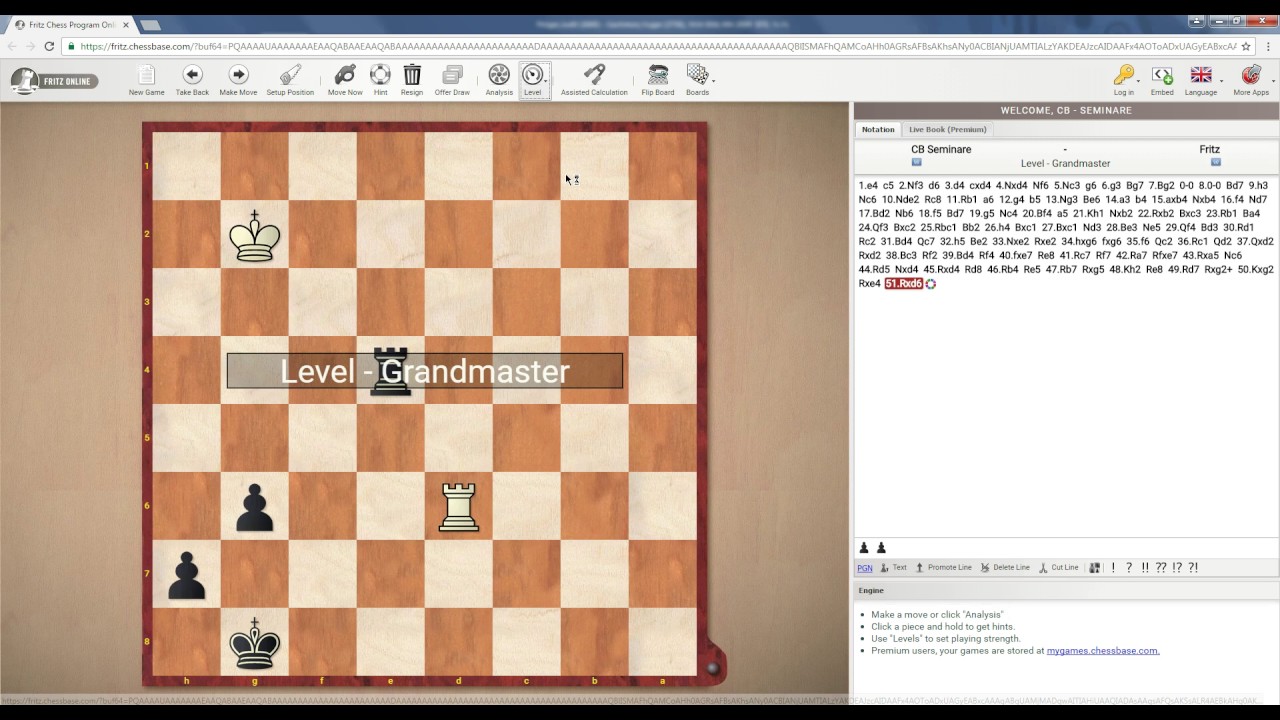Reload the page in browser

[x=49, y=46]
